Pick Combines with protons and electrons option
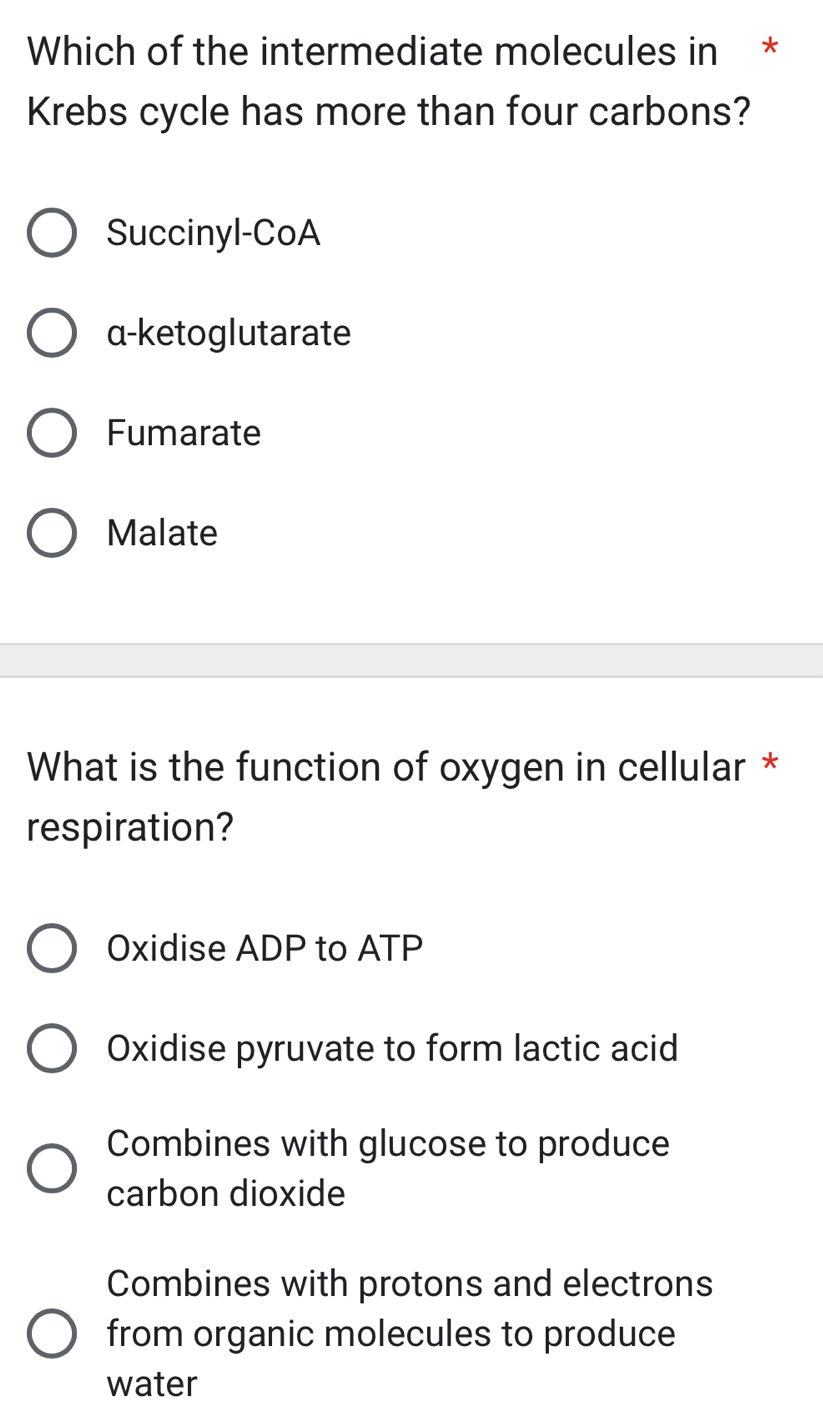This screenshot has width=823, height=1415. 52,1333
